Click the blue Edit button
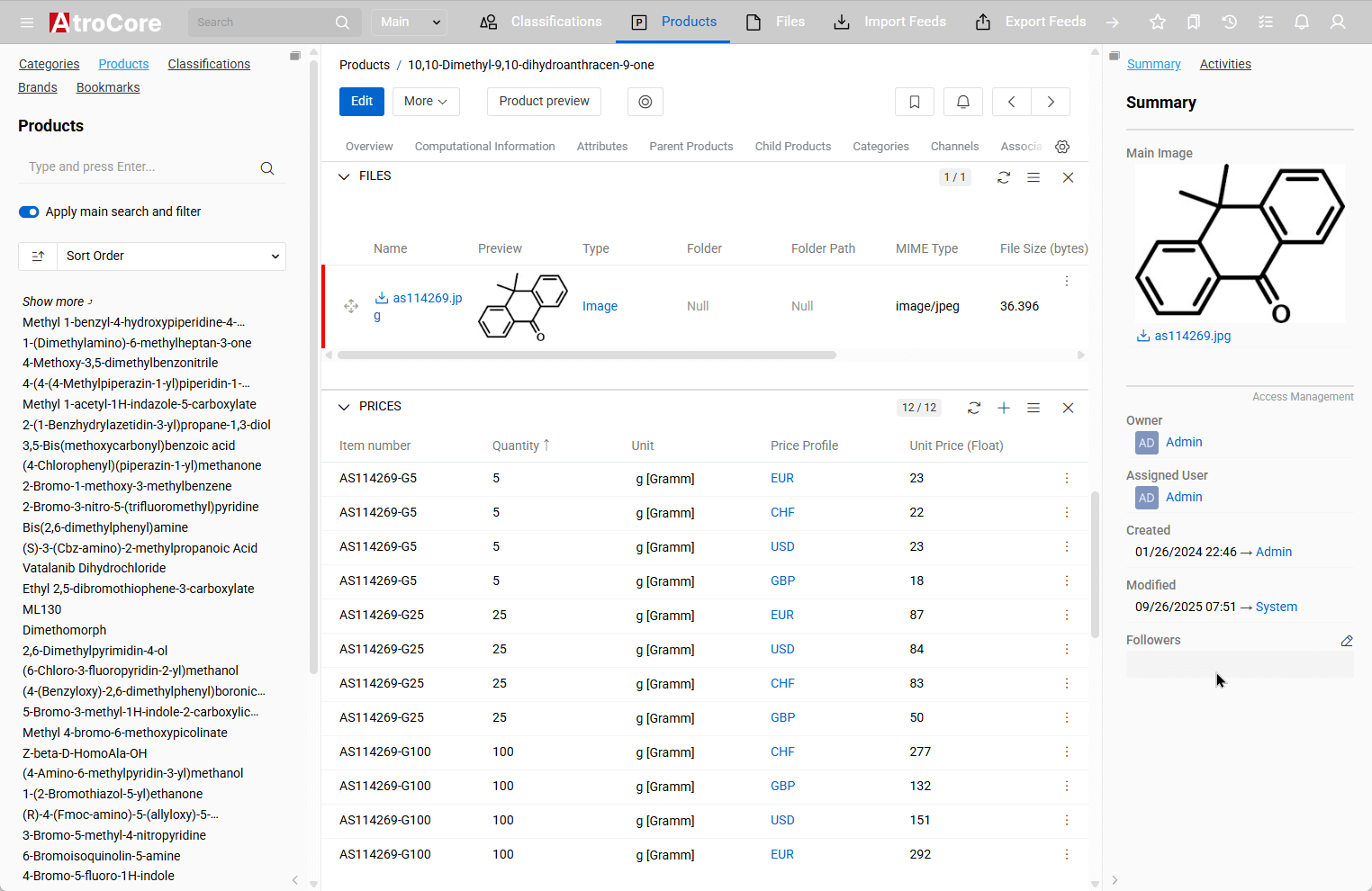 pyautogui.click(x=362, y=102)
